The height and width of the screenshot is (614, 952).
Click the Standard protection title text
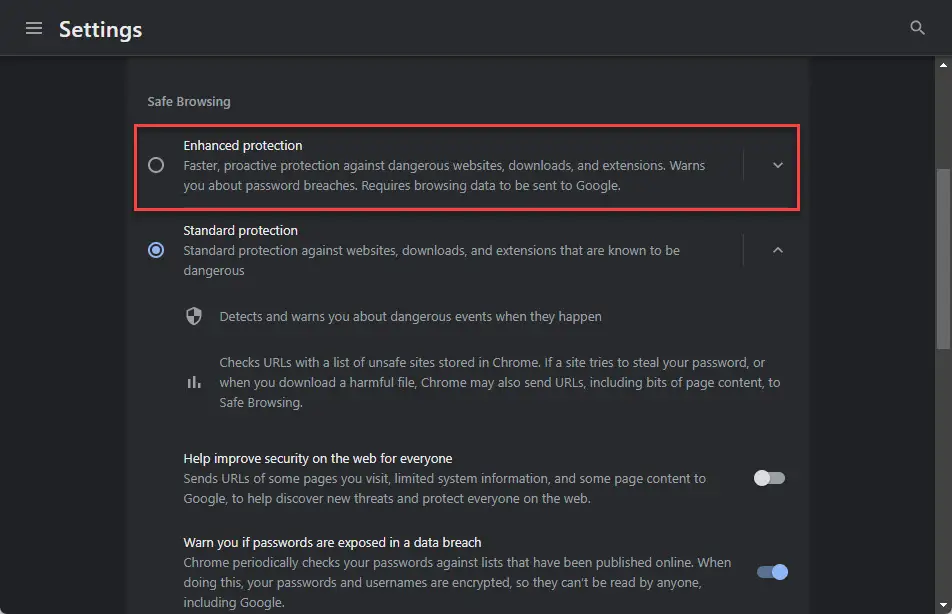240,230
